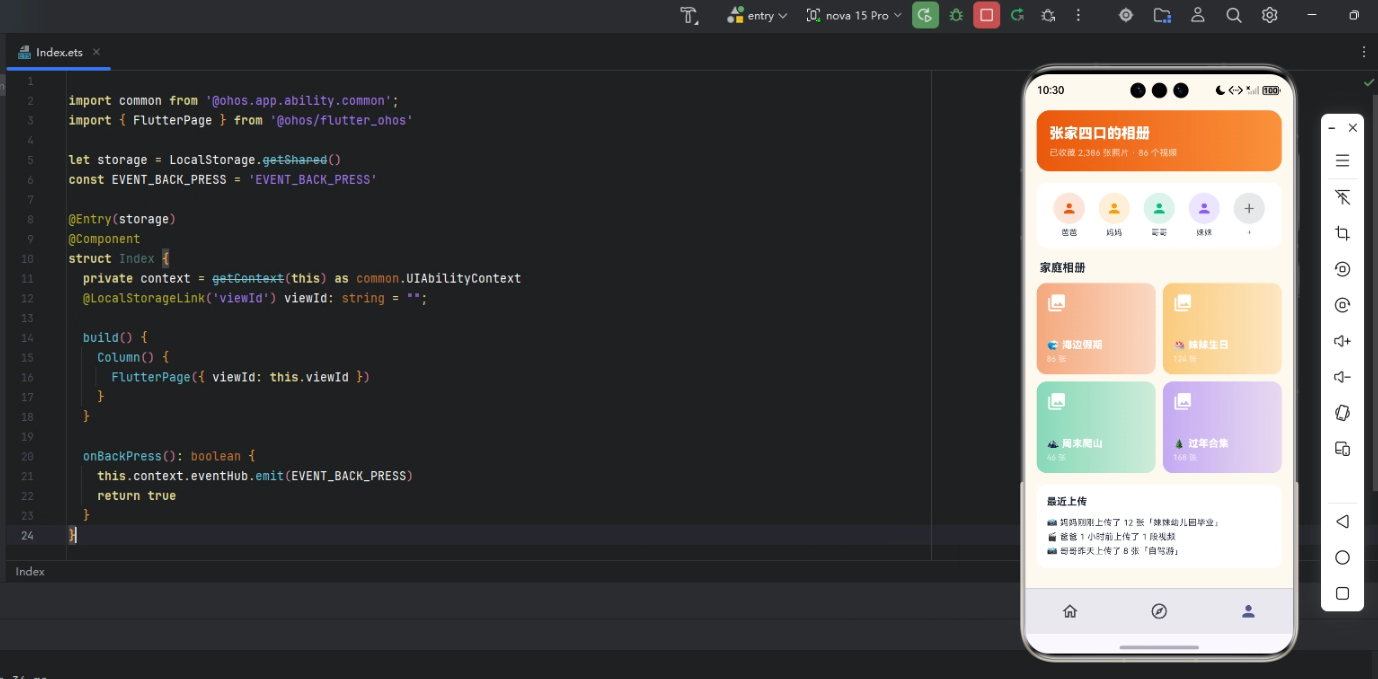Click 'return true' in the editor
This screenshot has width=1378, height=679.
136,496
